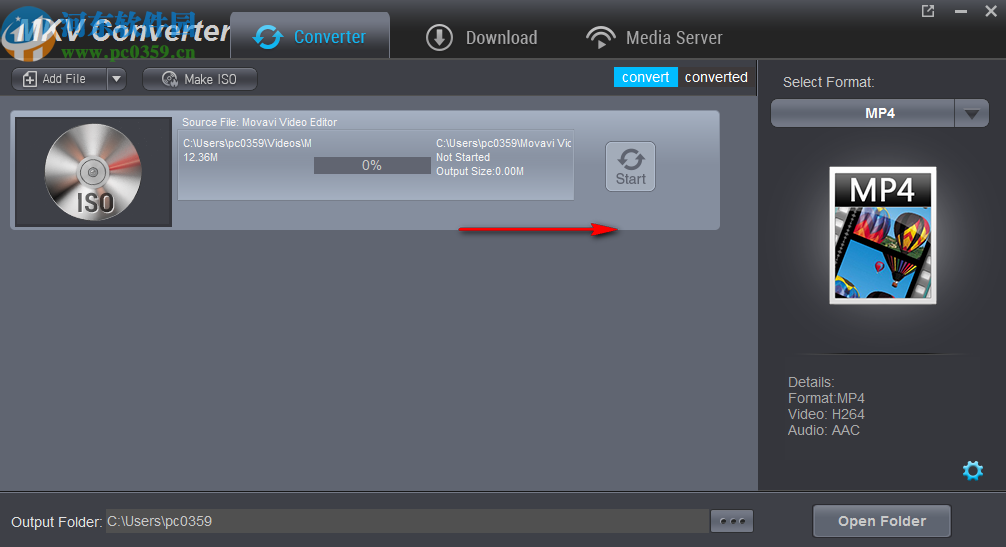Click the '12.36M' file size text
This screenshot has height=547, width=1006.
click(200, 157)
